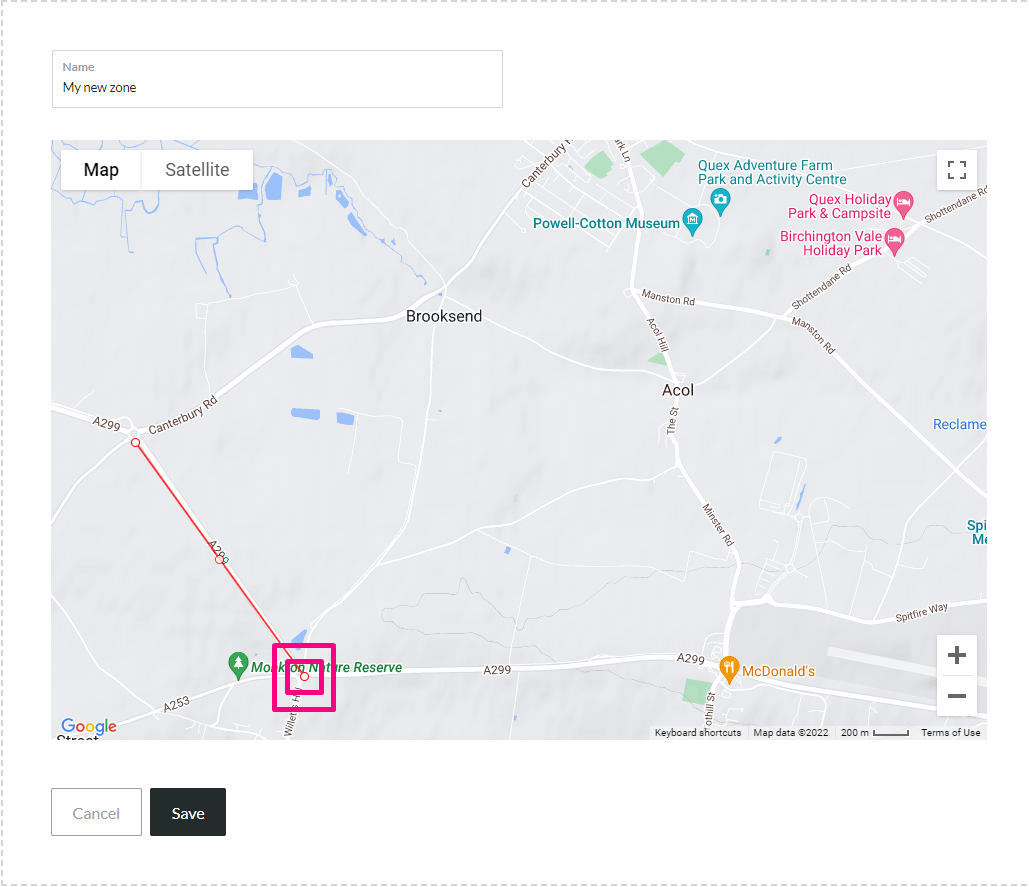This screenshot has height=887, width=1029.
Task: Zoom in with the plus button
Action: (x=956, y=655)
